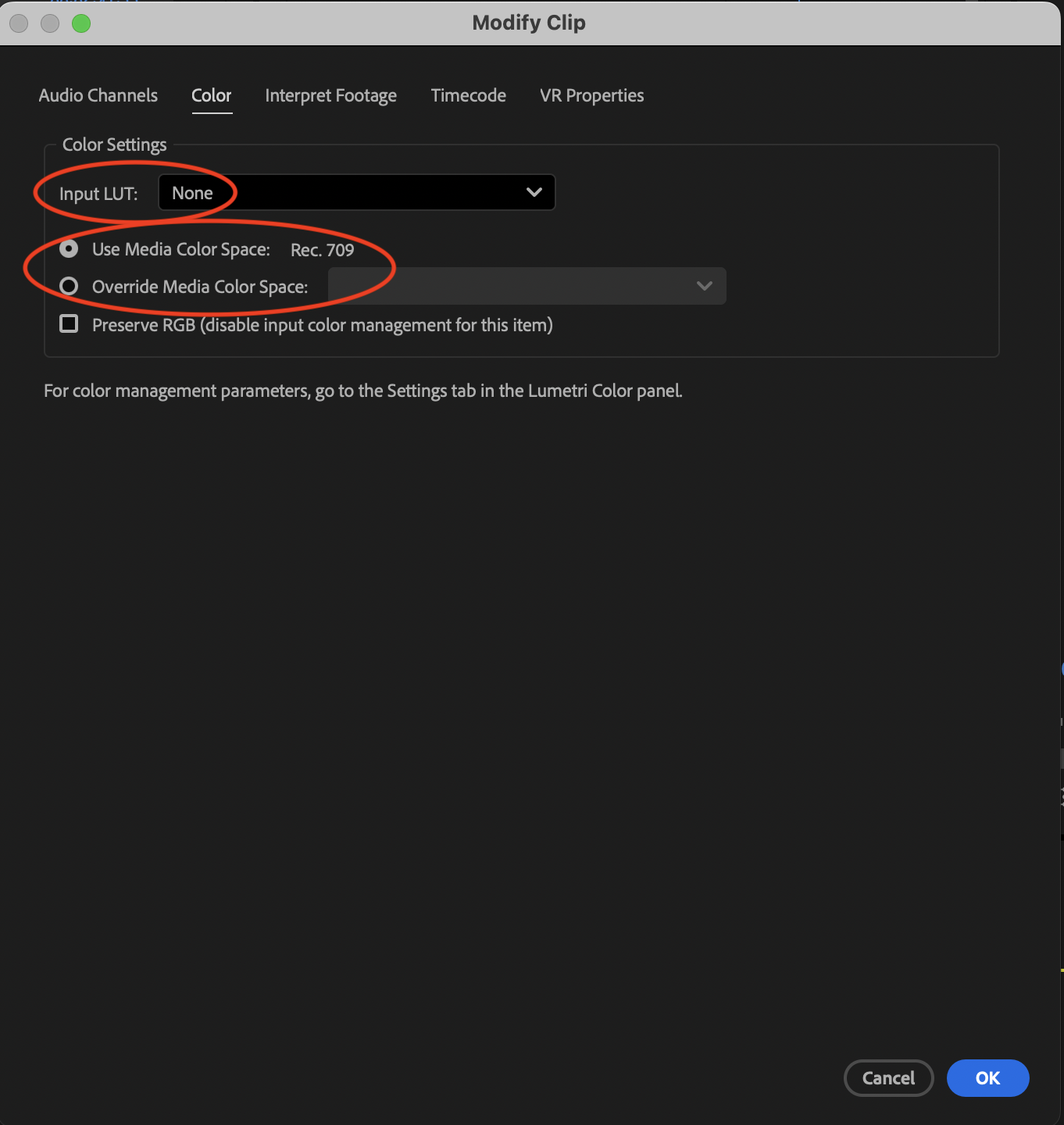Click the Modify Clip title bar text

click(529, 23)
